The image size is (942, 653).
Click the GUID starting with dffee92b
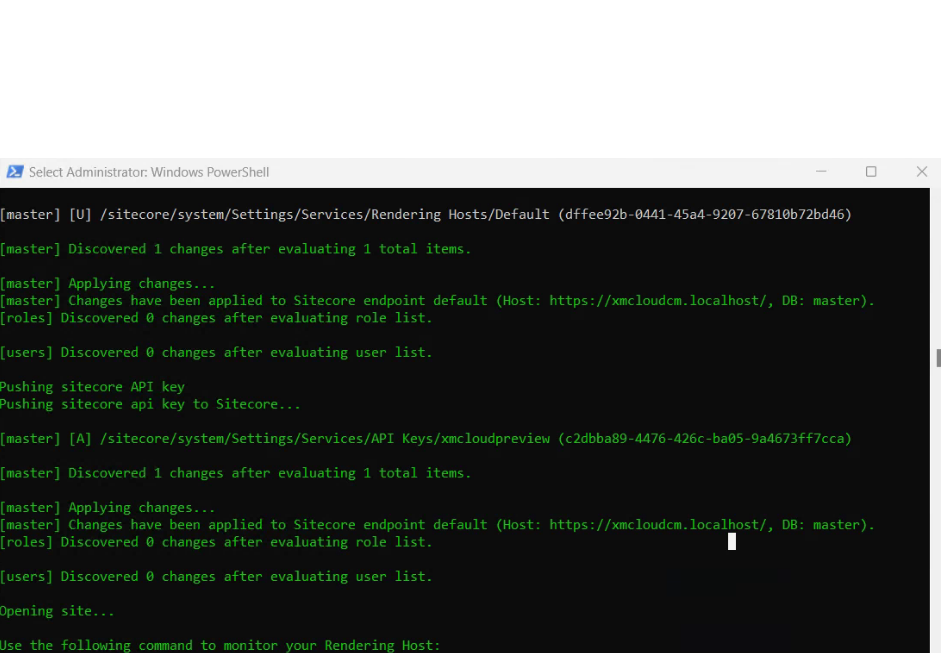coord(705,215)
